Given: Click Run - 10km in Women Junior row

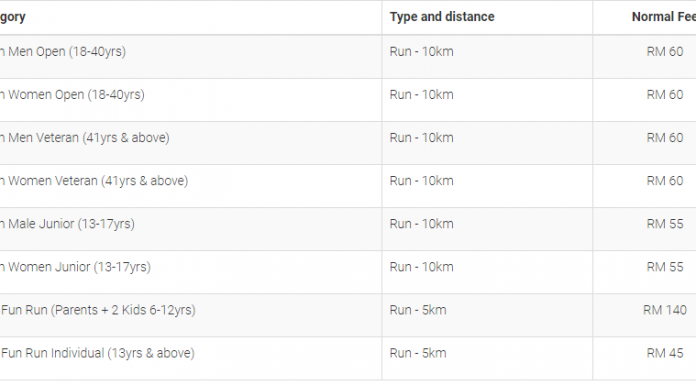Looking at the screenshot, I should pyautogui.click(x=422, y=267).
